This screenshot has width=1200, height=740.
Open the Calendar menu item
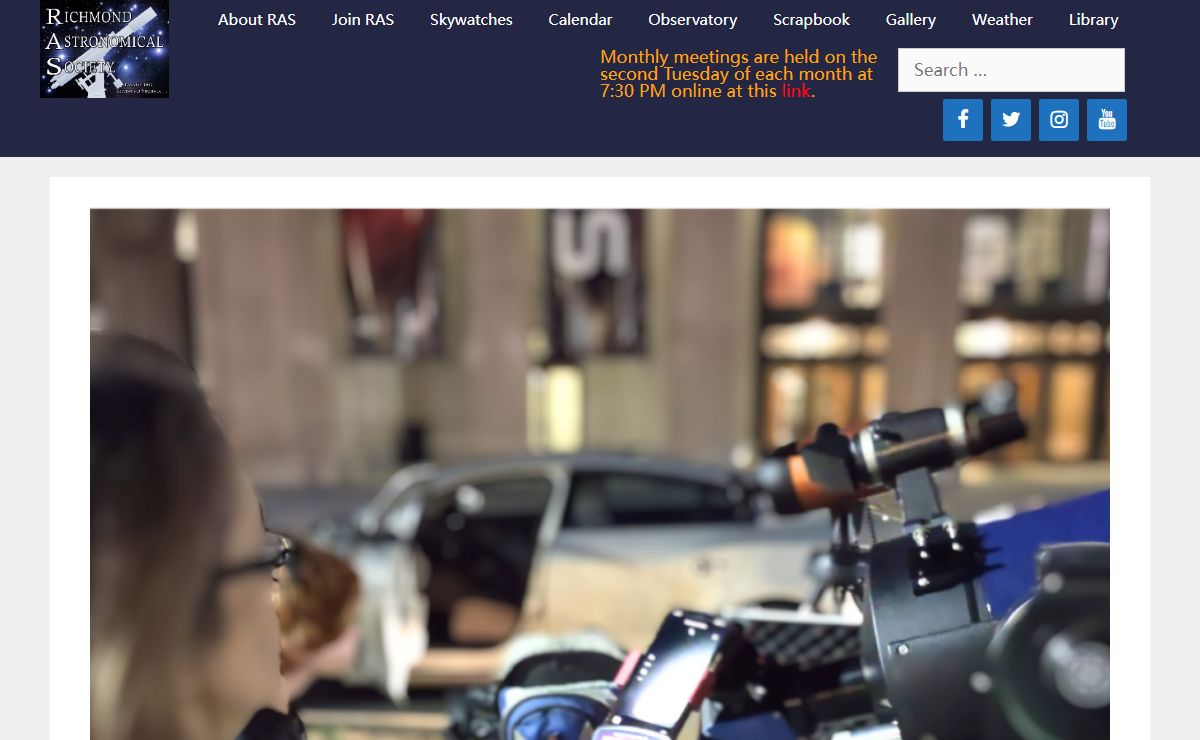click(x=580, y=20)
